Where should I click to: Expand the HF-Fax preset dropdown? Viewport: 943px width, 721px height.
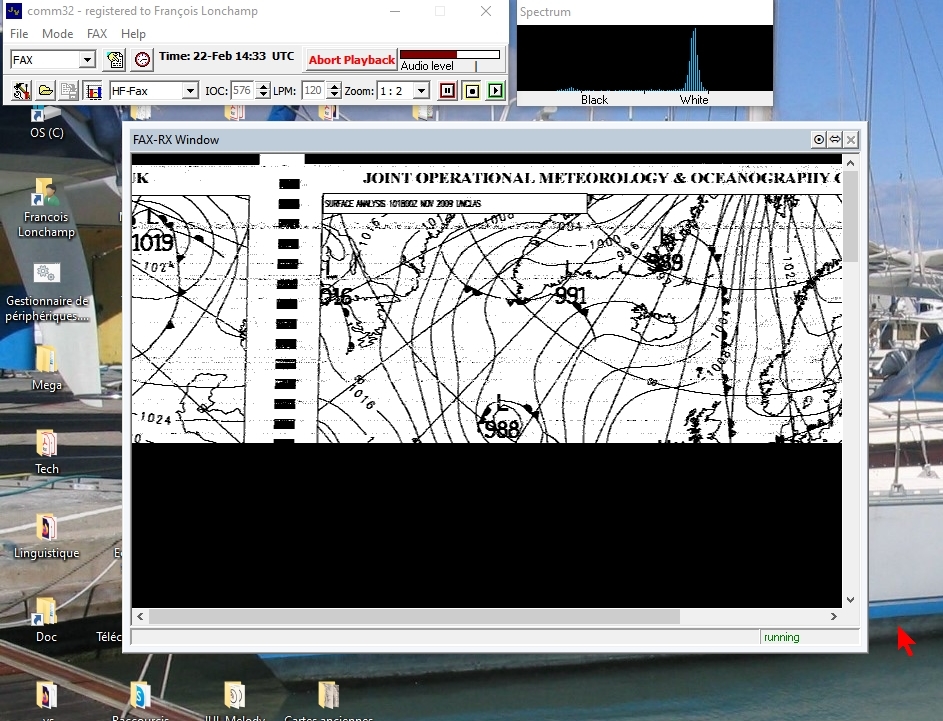pos(190,91)
